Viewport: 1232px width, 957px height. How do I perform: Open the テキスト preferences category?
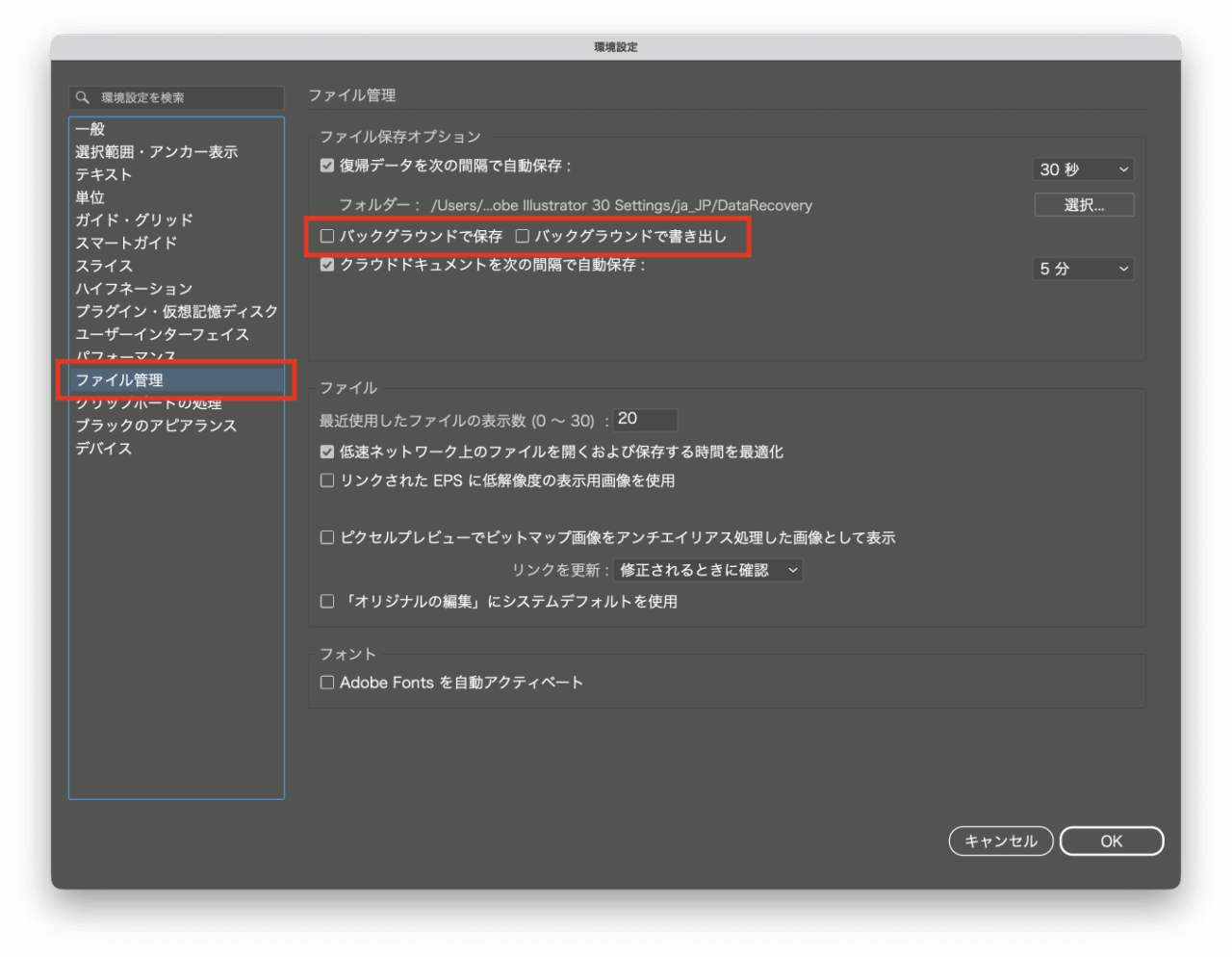click(104, 174)
